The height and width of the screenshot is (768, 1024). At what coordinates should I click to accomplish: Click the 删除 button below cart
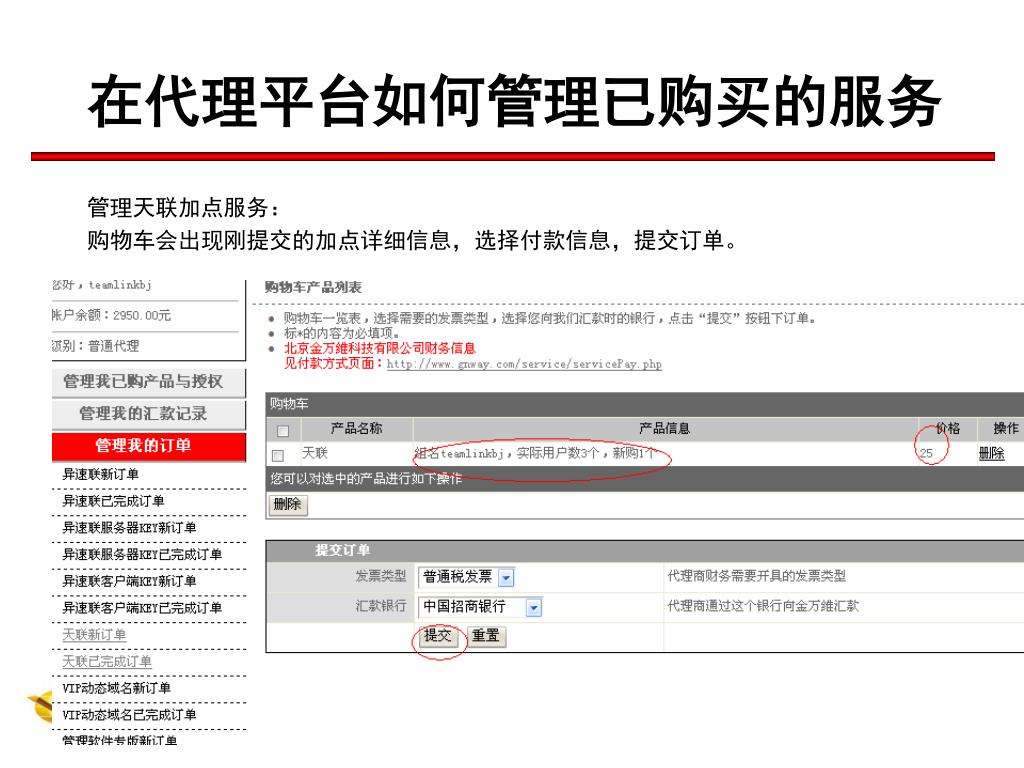pyautogui.click(x=287, y=504)
